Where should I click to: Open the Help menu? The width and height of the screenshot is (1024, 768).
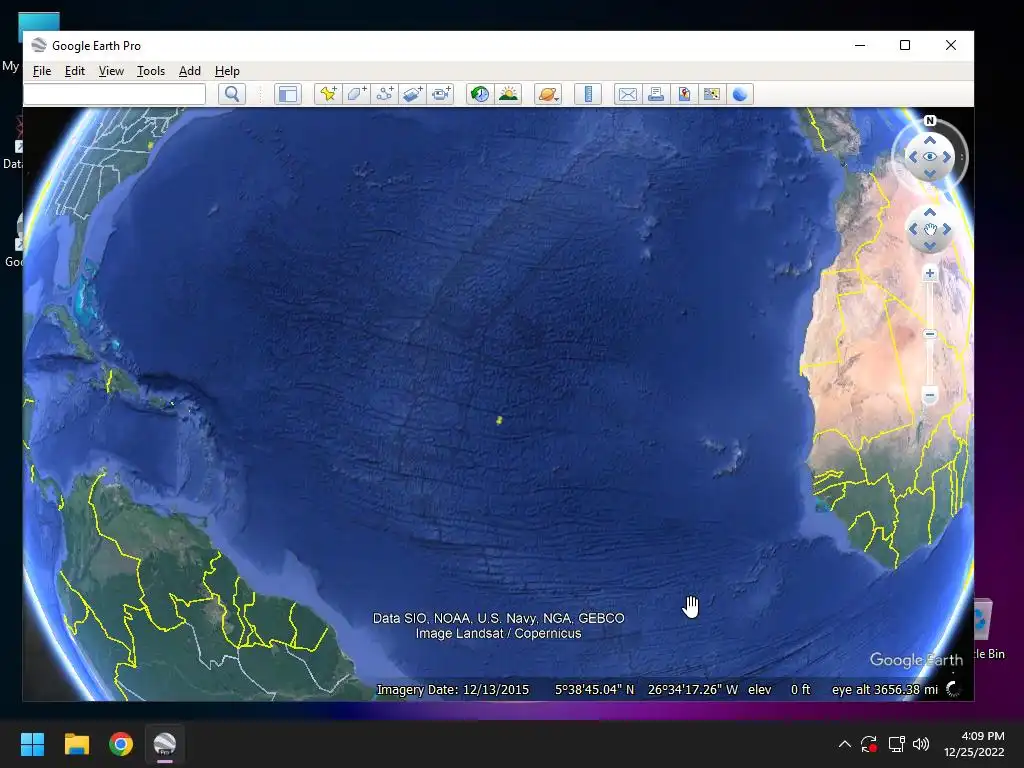click(x=227, y=71)
